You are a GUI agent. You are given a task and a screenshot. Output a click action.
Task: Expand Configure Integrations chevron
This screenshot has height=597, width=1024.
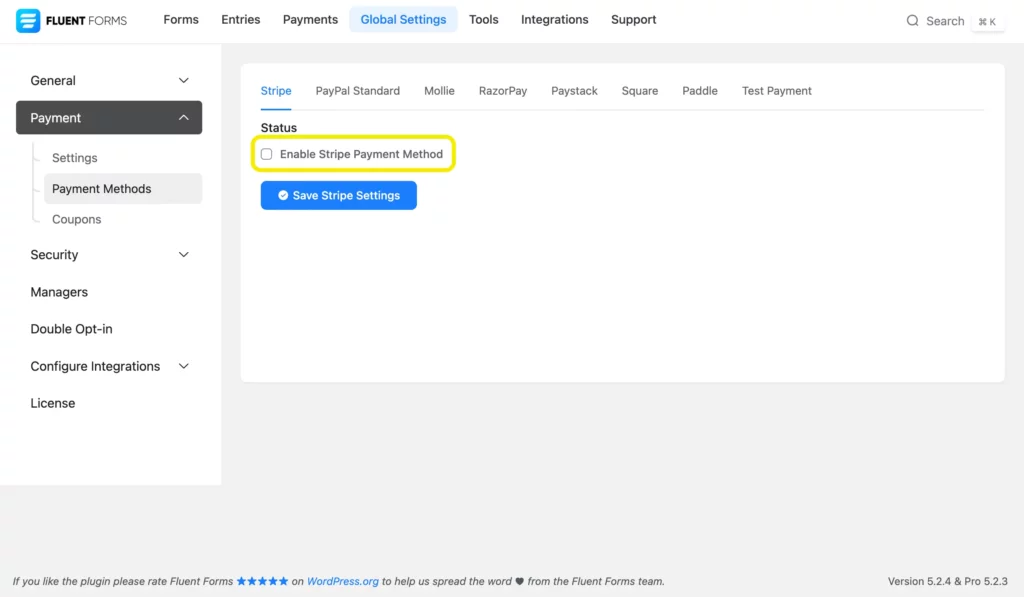pyautogui.click(x=184, y=366)
